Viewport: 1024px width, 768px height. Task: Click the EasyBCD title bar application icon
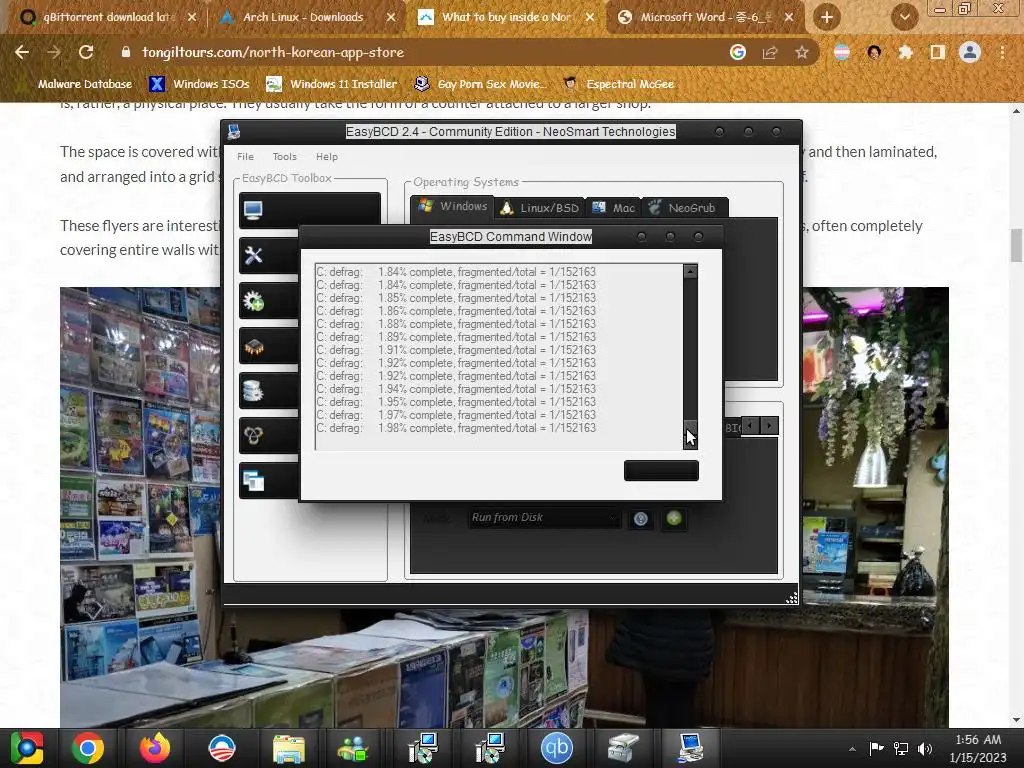click(x=234, y=132)
